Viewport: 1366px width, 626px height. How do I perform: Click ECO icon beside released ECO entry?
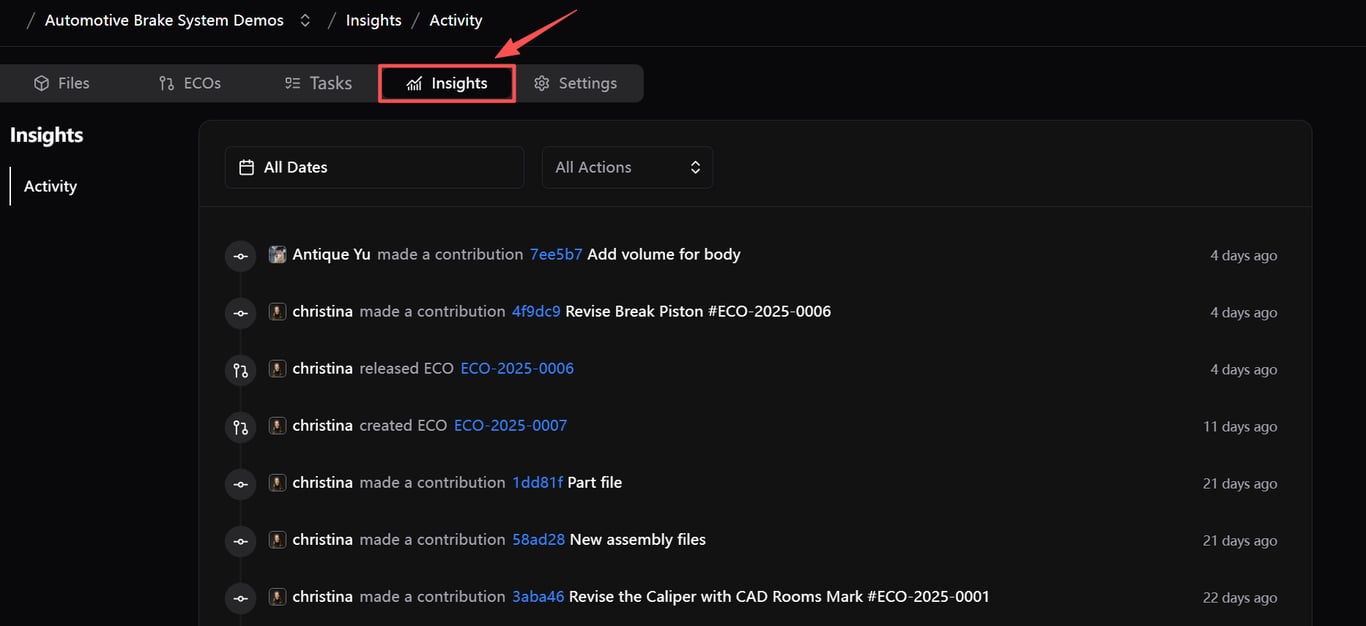tap(240, 370)
